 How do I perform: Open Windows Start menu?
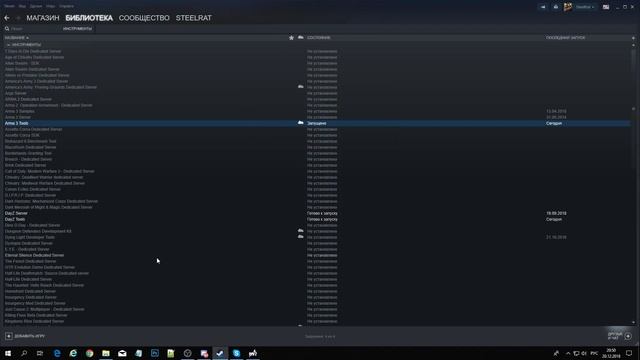[8, 353]
